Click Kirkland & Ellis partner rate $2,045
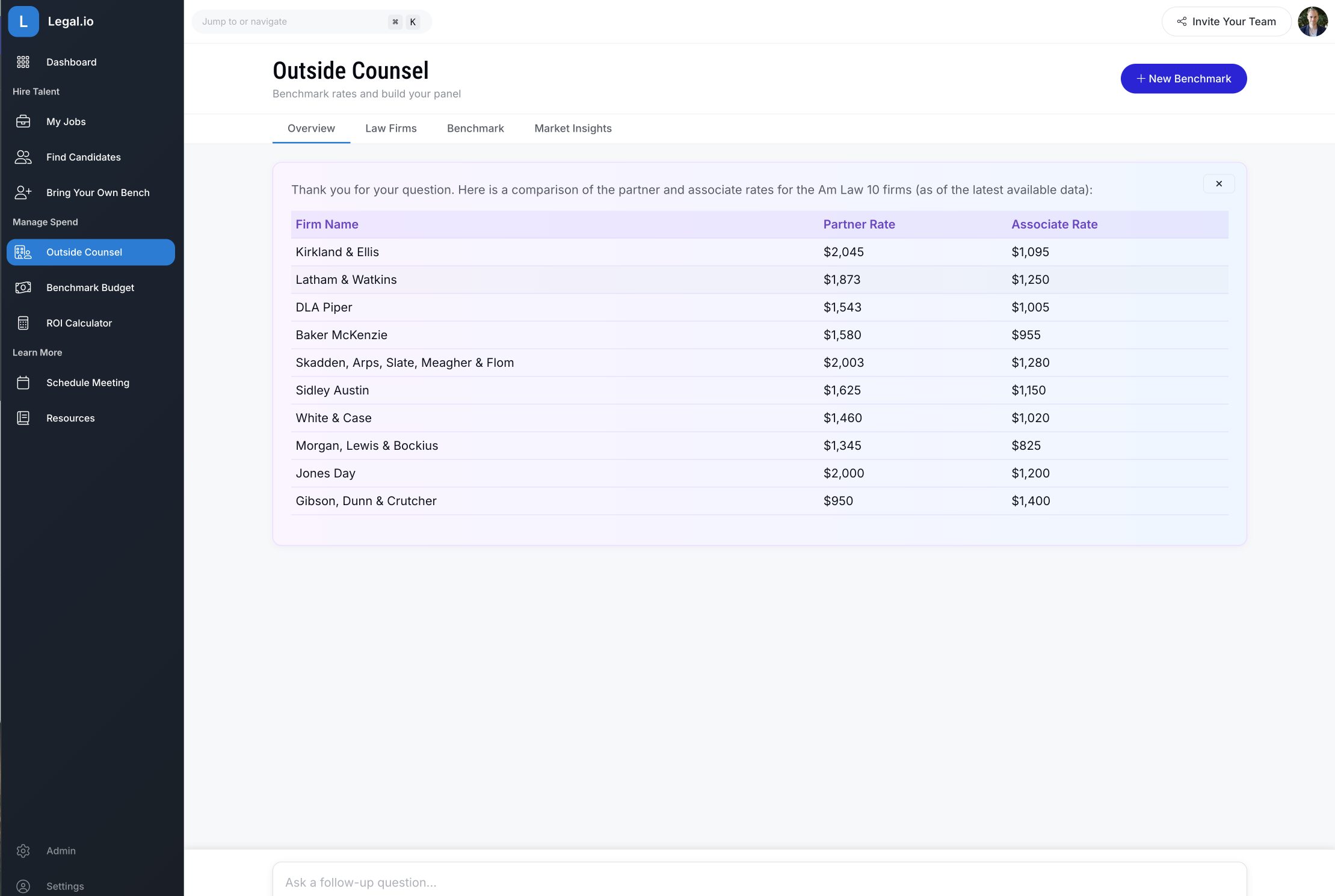This screenshot has height=896, width=1335. pyautogui.click(x=843, y=252)
